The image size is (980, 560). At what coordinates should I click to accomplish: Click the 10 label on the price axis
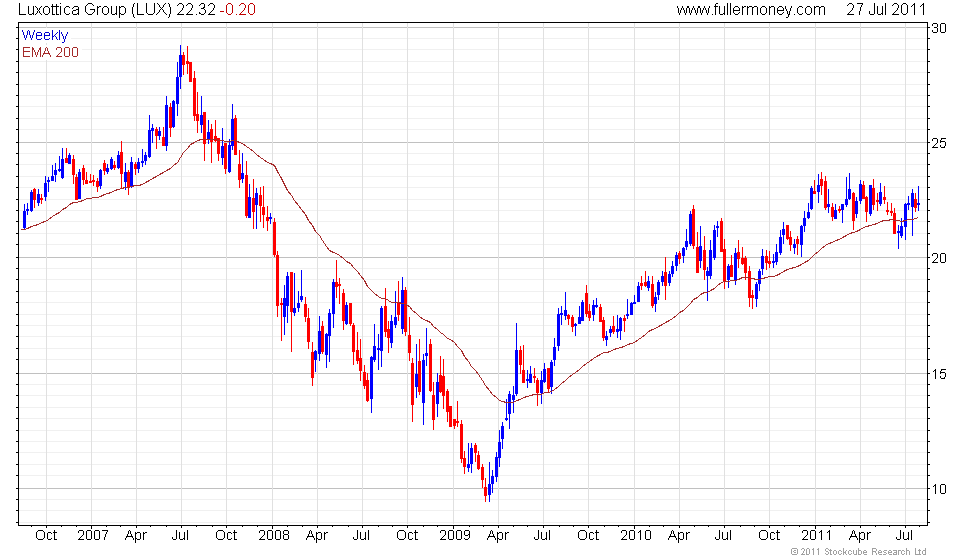click(x=939, y=489)
